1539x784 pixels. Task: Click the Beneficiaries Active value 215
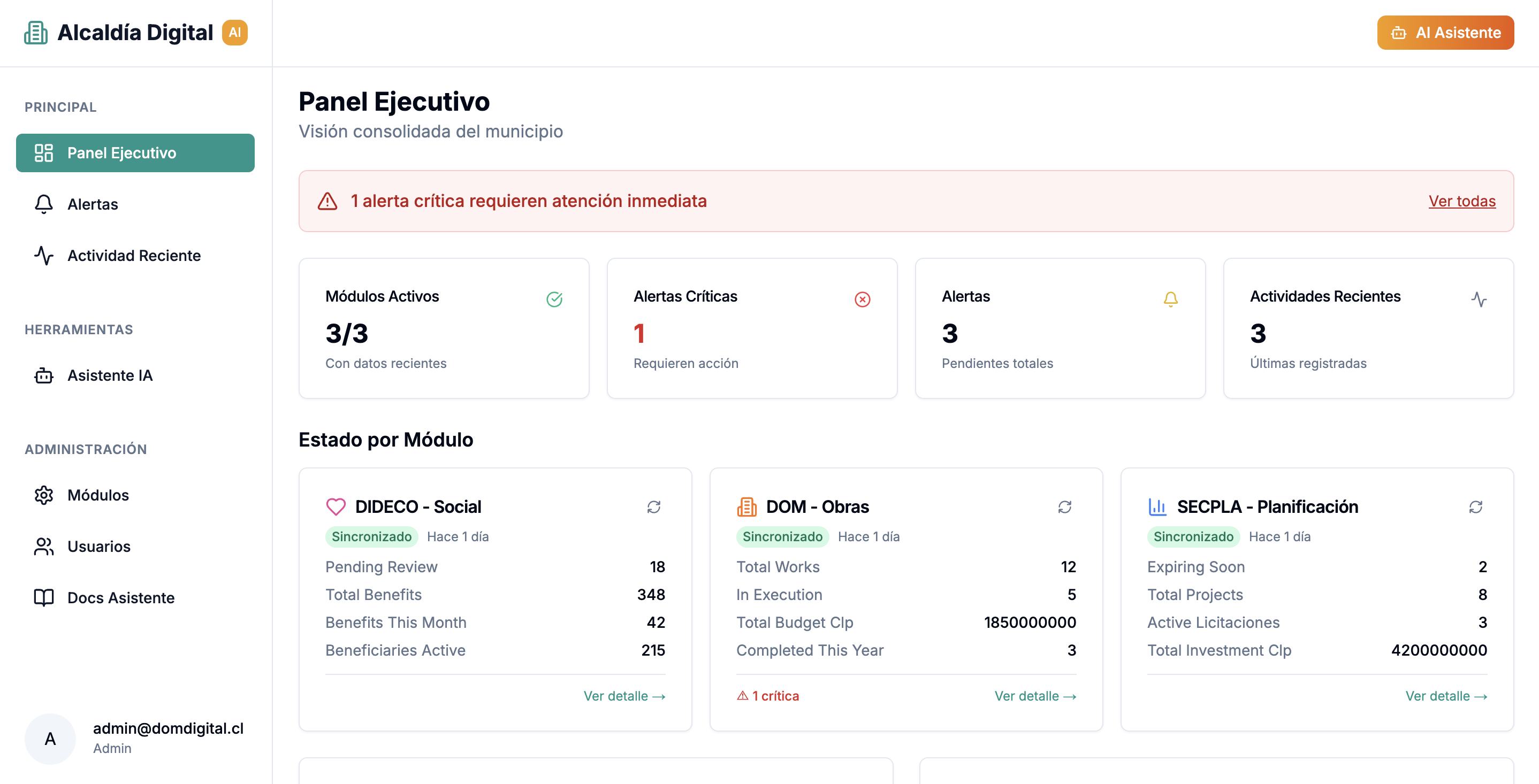coord(653,650)
